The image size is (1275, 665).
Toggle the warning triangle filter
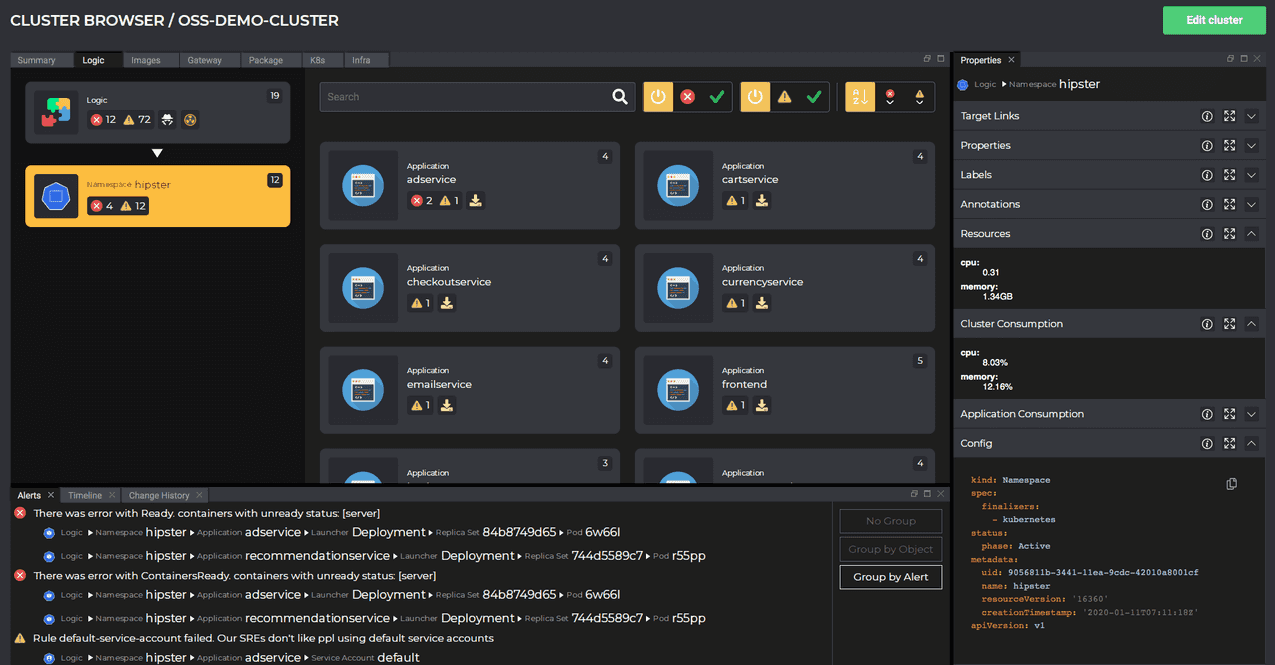click(x=783, y=96)
